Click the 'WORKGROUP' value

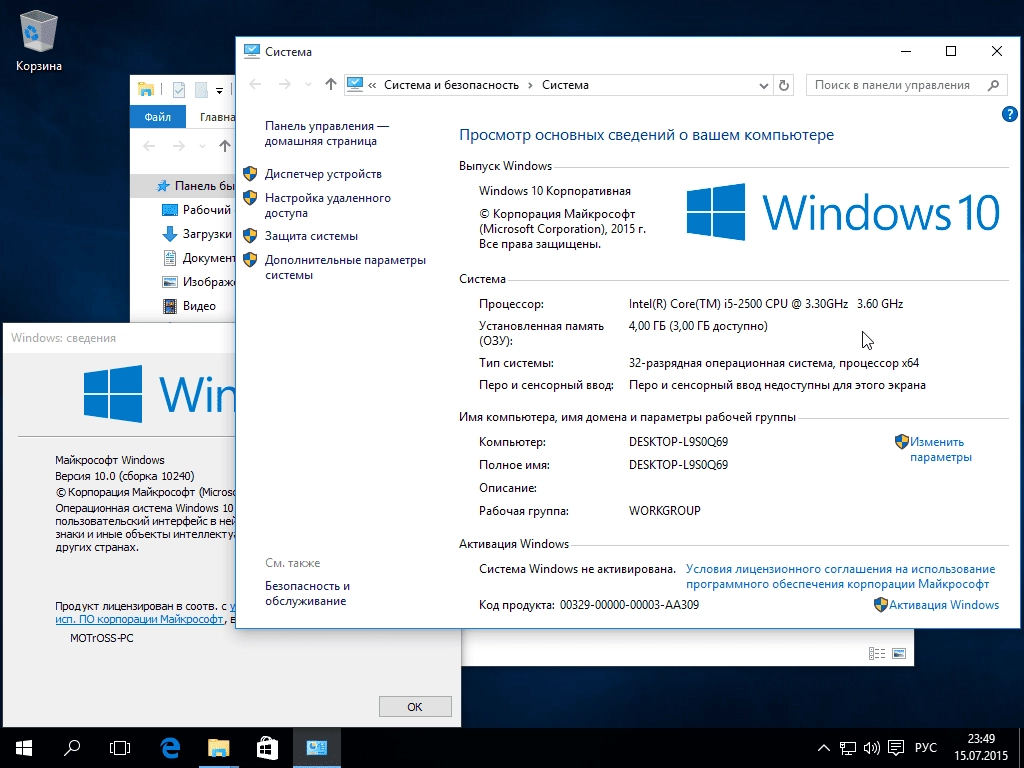coord(664,511)
